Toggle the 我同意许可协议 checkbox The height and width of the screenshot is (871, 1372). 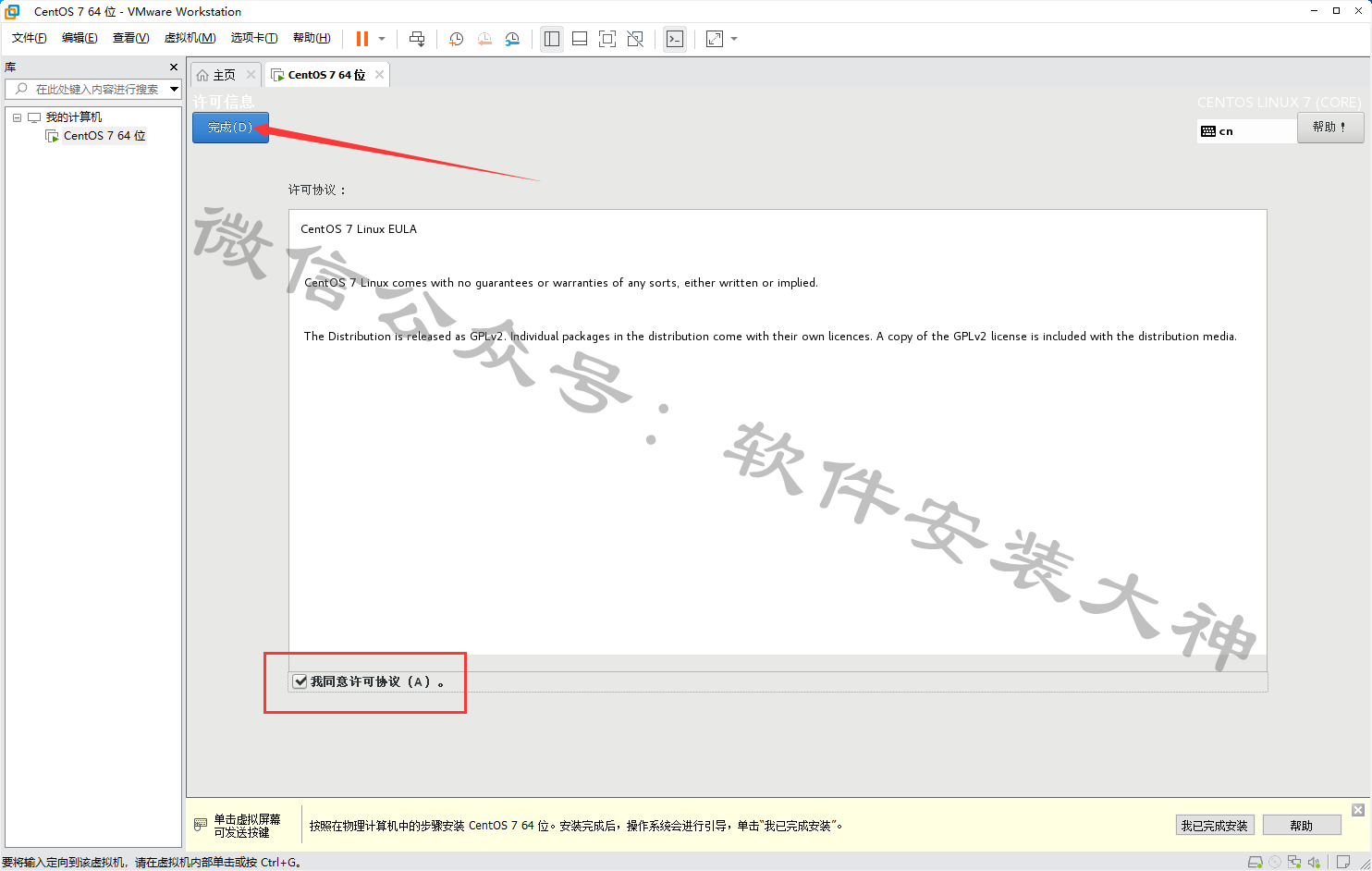(x=300, y=681)
